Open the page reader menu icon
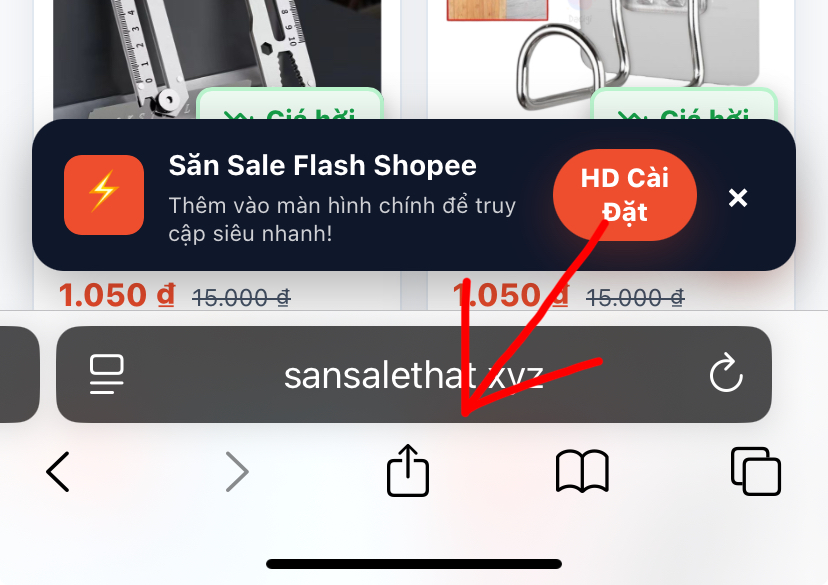Viewport: 828px width, 585px height. [x=107, y=374]
